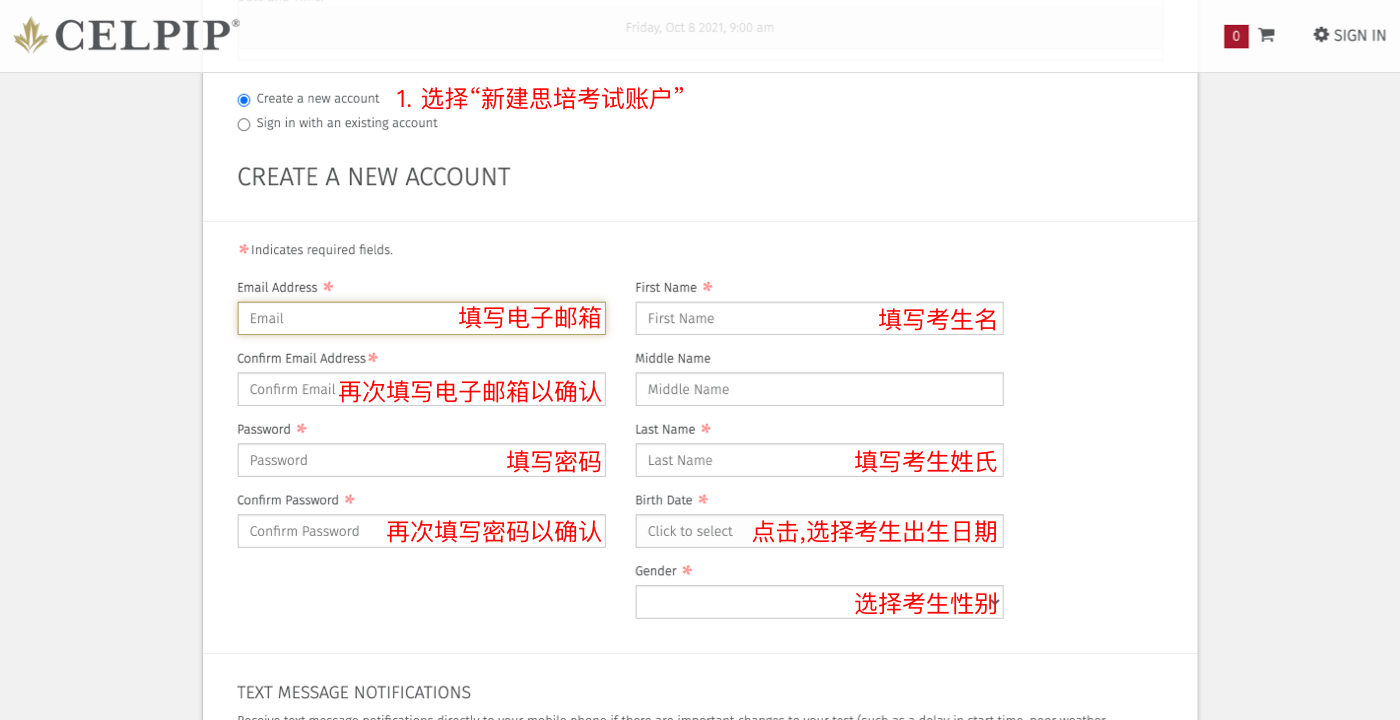Click the 'Friday, Oct 8 2021' date field
Image resolution: width=1400 pixels, height=720 pixels.
(x=700, y=28)
